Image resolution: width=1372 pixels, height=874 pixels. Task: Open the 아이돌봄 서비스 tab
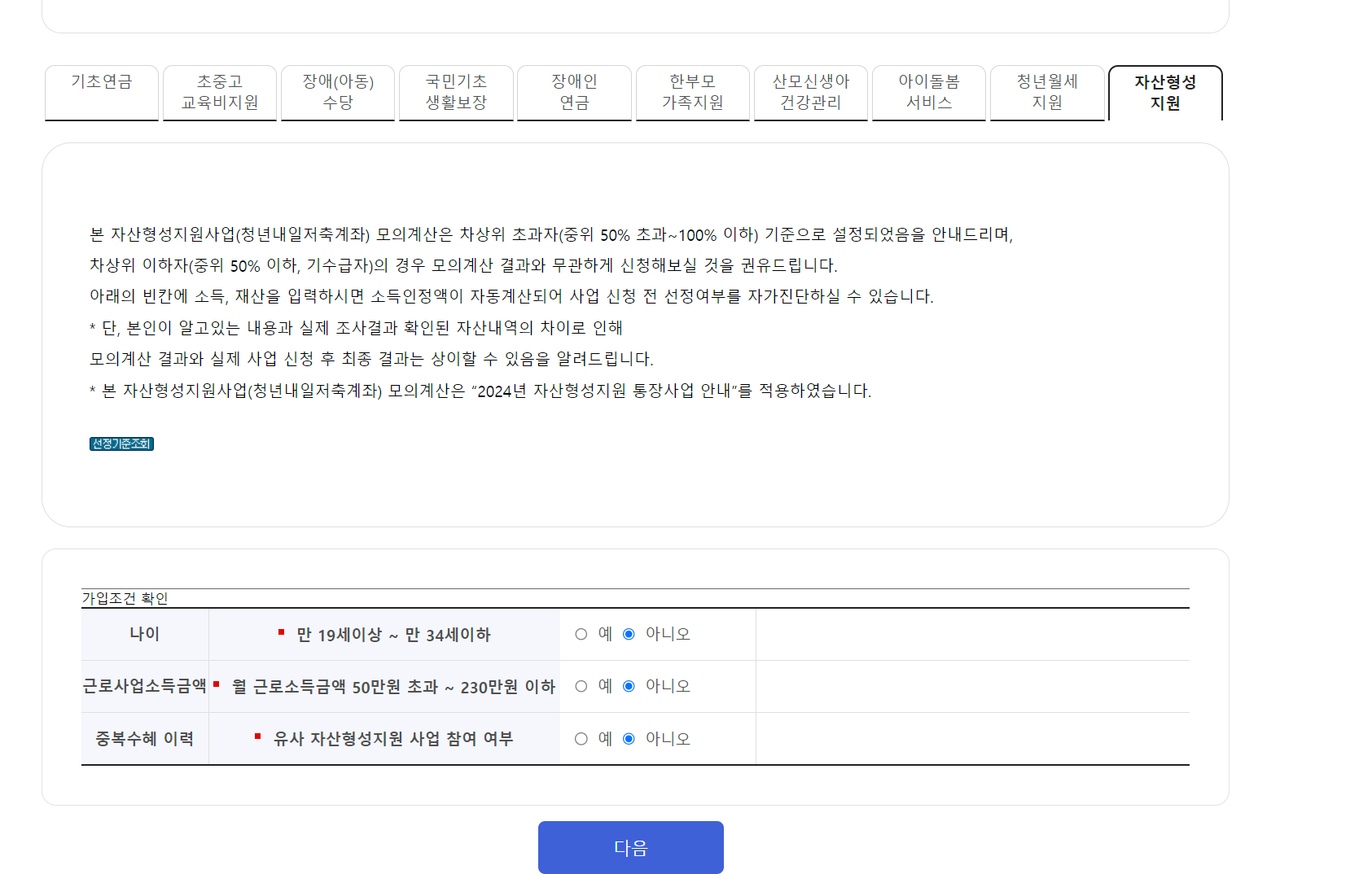click(x=929, y=91)
